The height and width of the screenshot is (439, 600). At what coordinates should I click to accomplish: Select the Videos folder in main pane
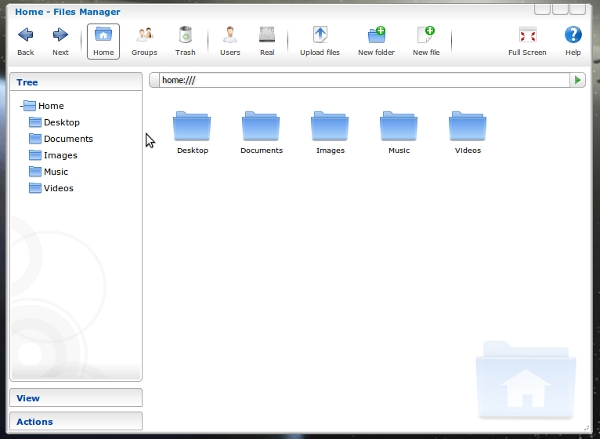[468, 132]
